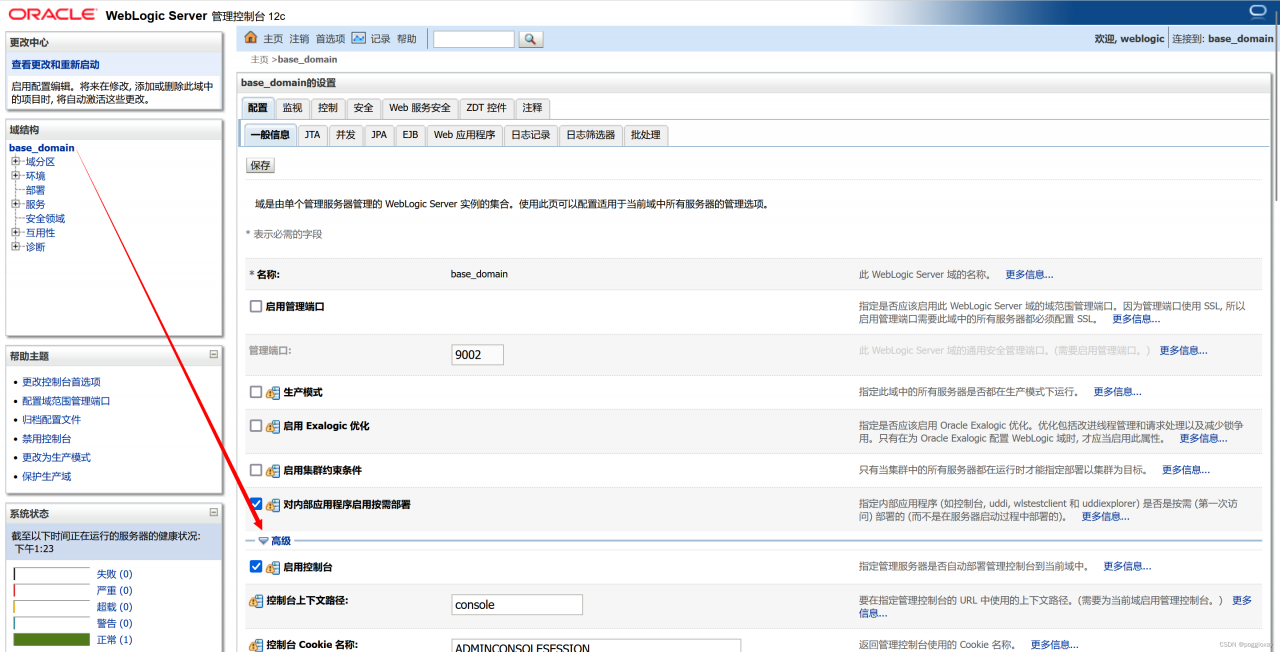The height and width of the screenshot is (652, 1280).
Task: Select base_domain root in domain structure
Action: point(42,148)
